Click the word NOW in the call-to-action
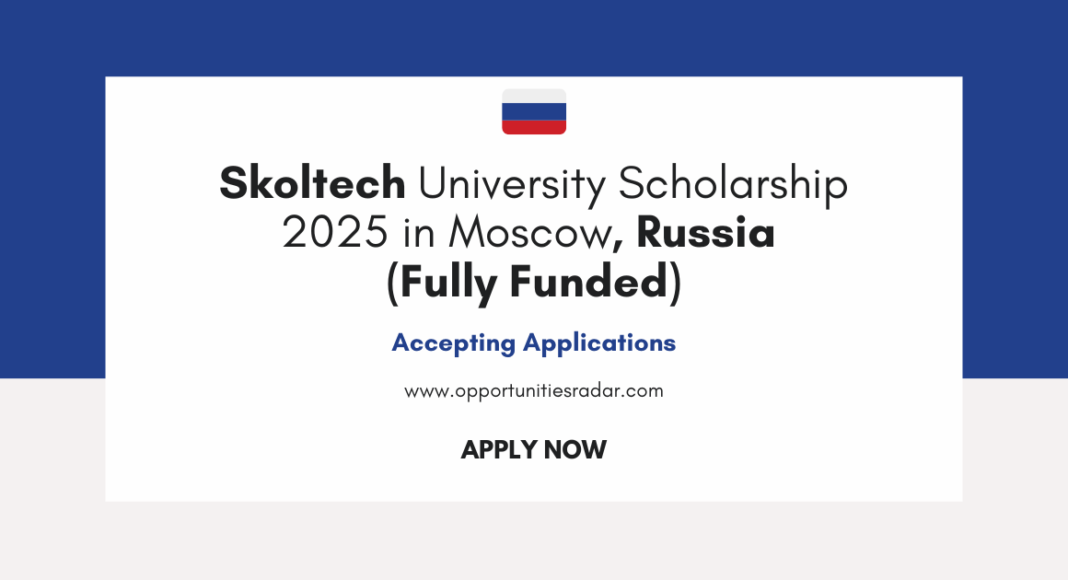1068x580 pixels. [575, 450]
